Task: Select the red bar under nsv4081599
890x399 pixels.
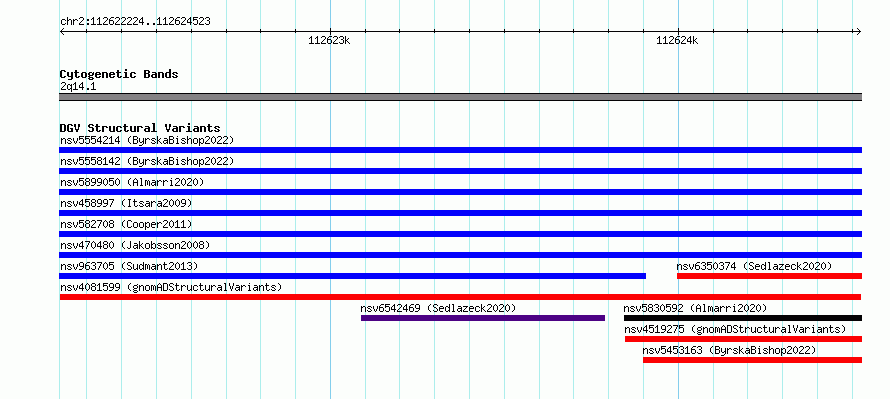Action: 460,297
